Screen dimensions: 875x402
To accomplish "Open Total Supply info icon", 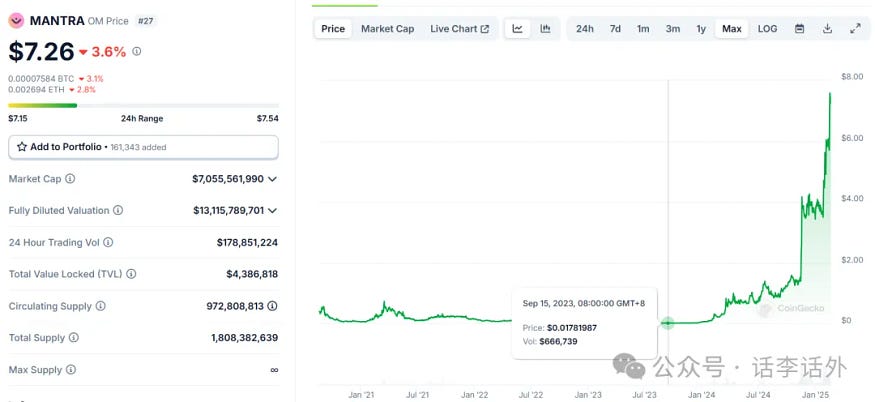I will 74,338.
